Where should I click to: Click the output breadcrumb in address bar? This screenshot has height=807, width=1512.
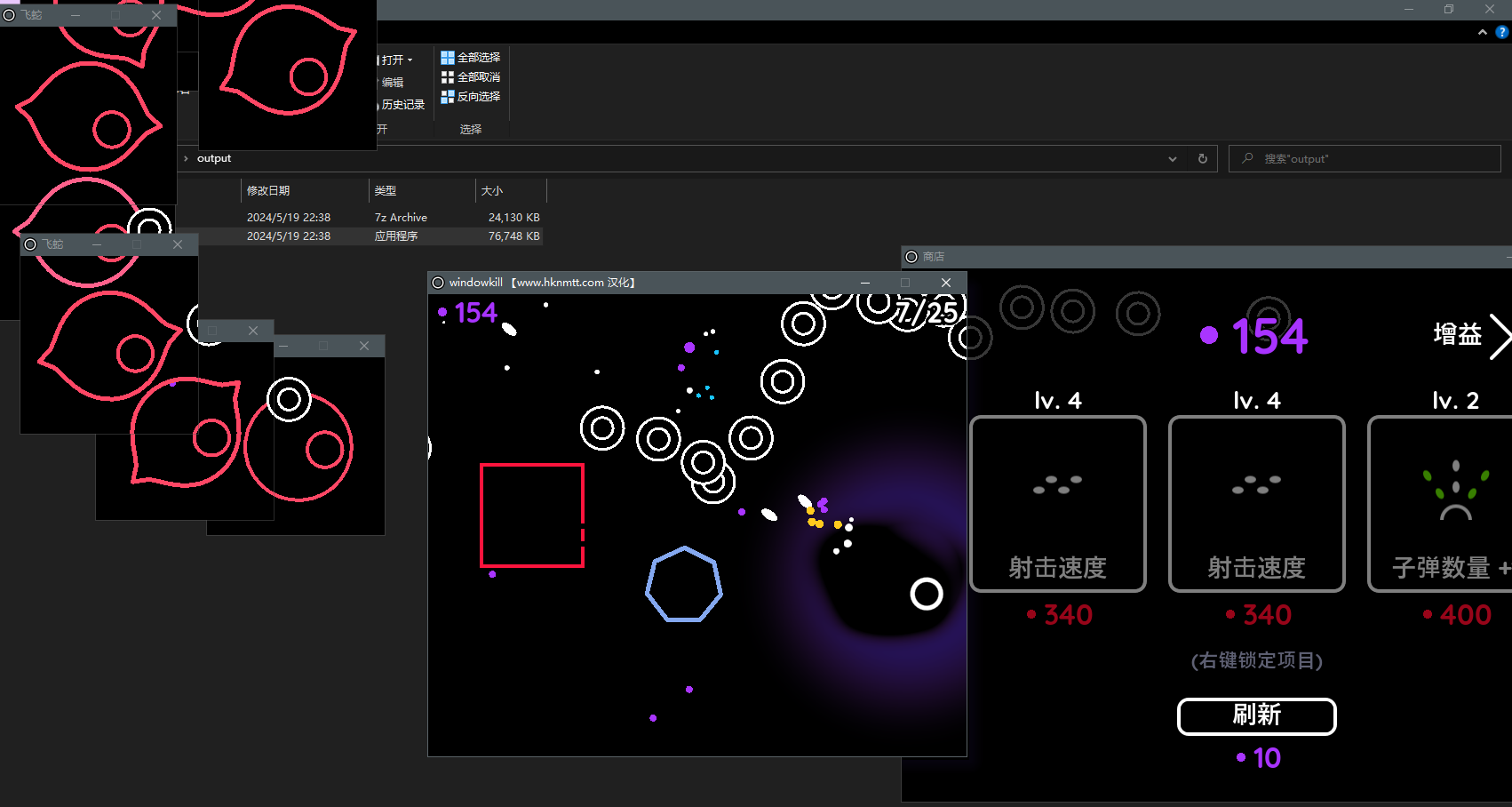tap(214, 158)
